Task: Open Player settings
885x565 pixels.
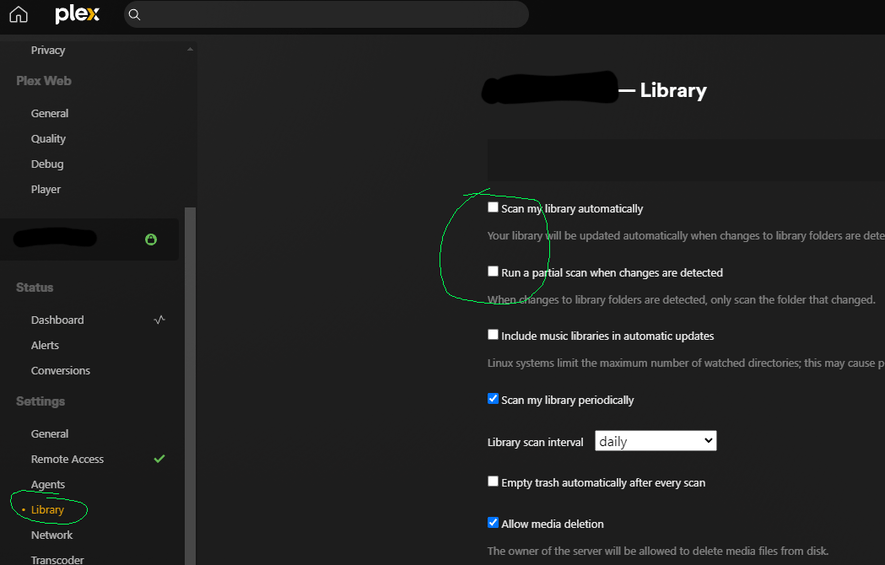Action: tap(46, 190)
